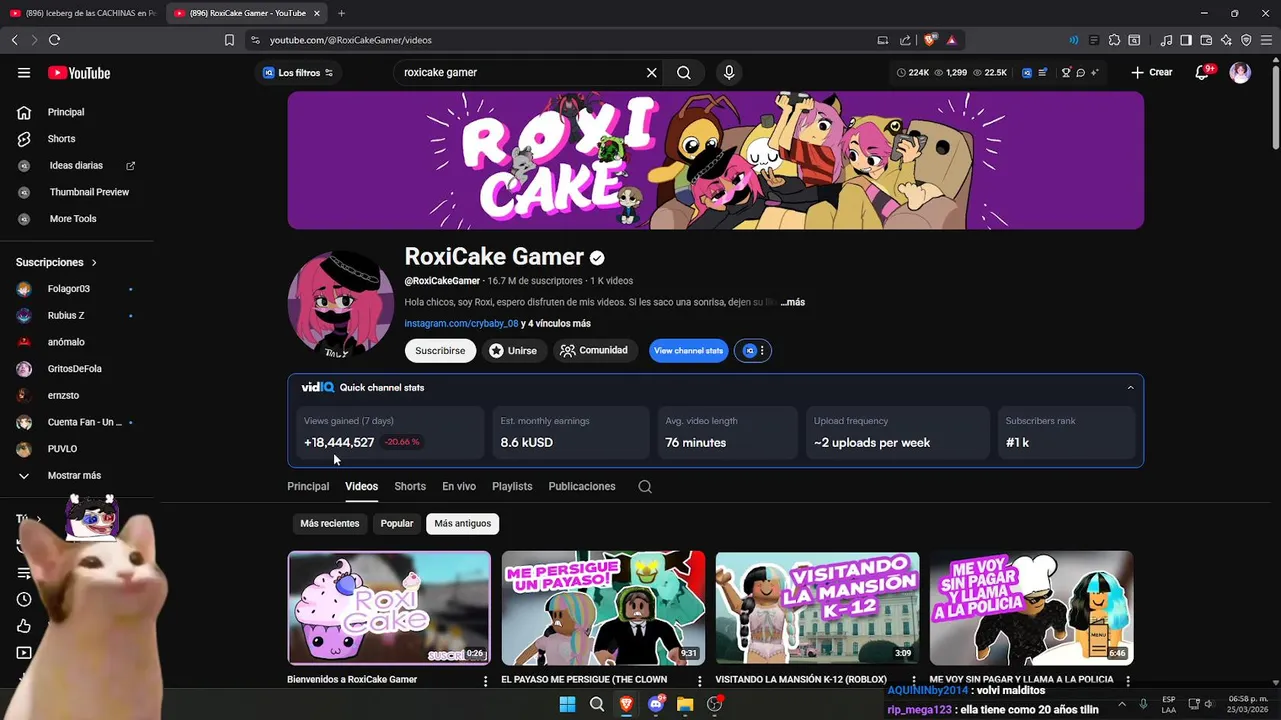This screenshot has height=720, width=1281.
Task: Expand Mostrar más subscriptions
Action: [76, 476]
